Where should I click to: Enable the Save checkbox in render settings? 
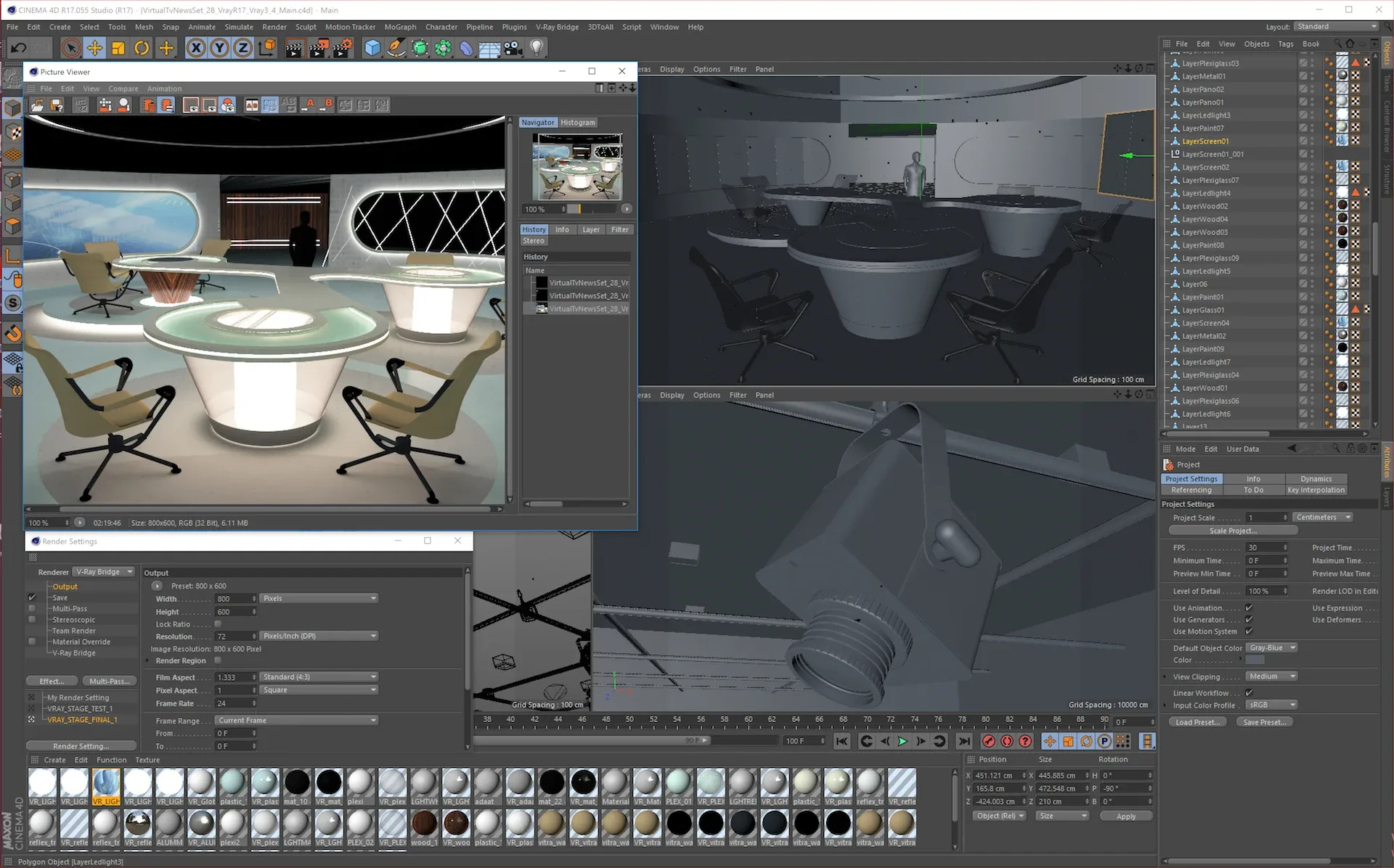32,596
